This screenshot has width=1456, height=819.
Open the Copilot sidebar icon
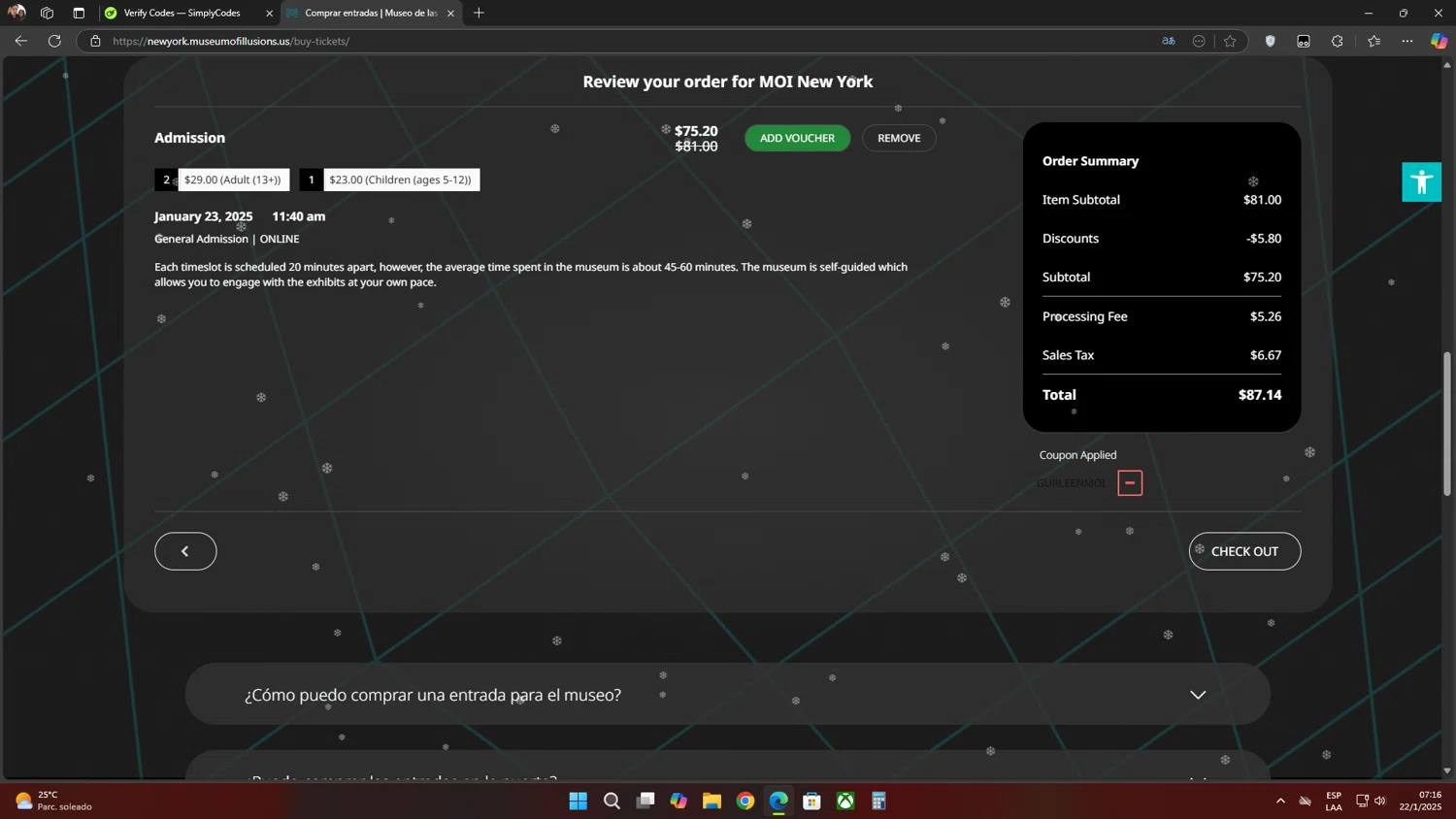coord(1439,41)
